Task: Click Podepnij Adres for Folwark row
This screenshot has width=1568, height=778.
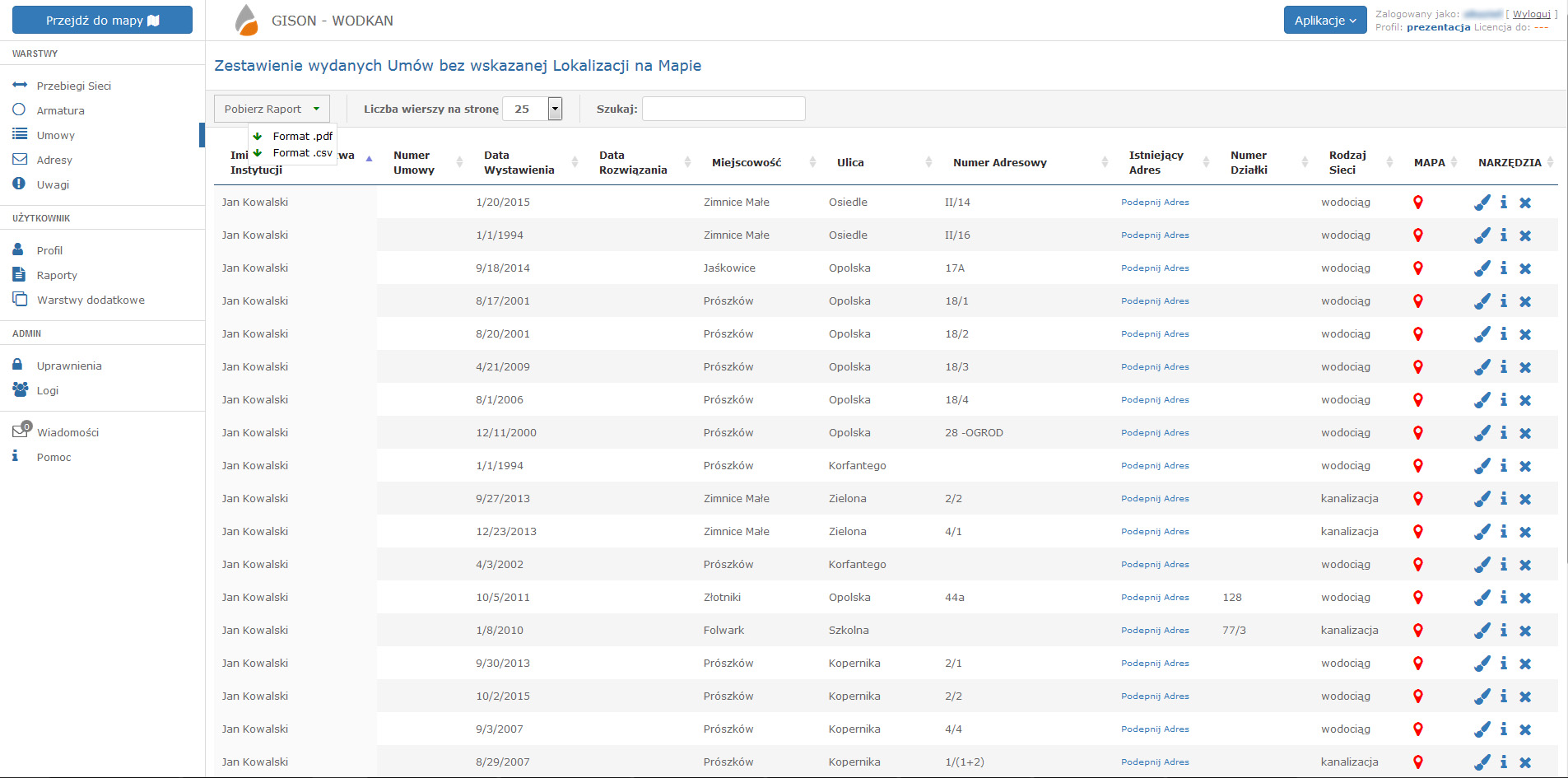Action: tap(1155, 630)
